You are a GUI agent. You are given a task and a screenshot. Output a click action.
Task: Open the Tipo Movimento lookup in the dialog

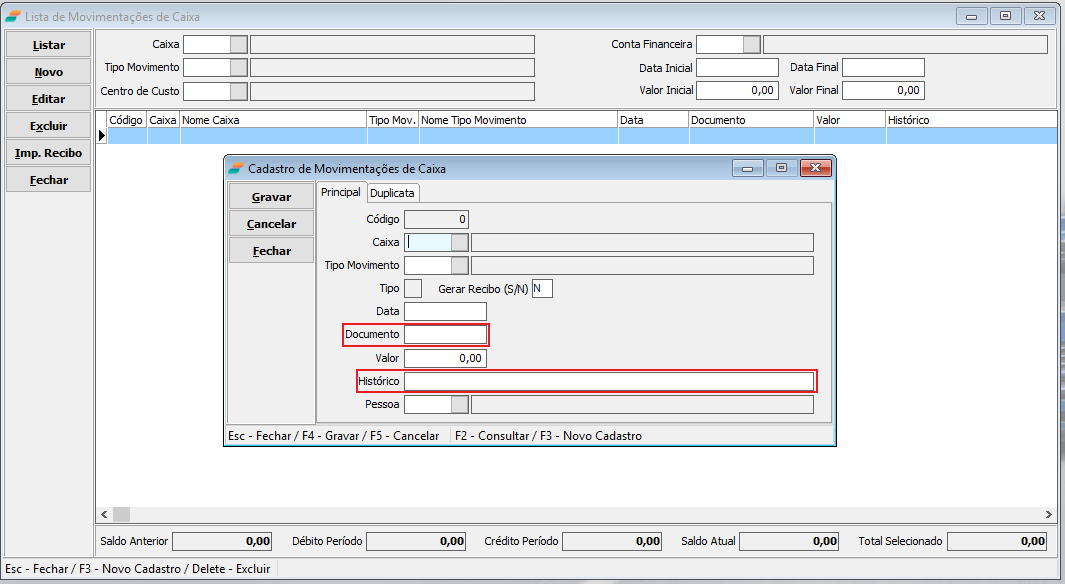pos(460,265)
